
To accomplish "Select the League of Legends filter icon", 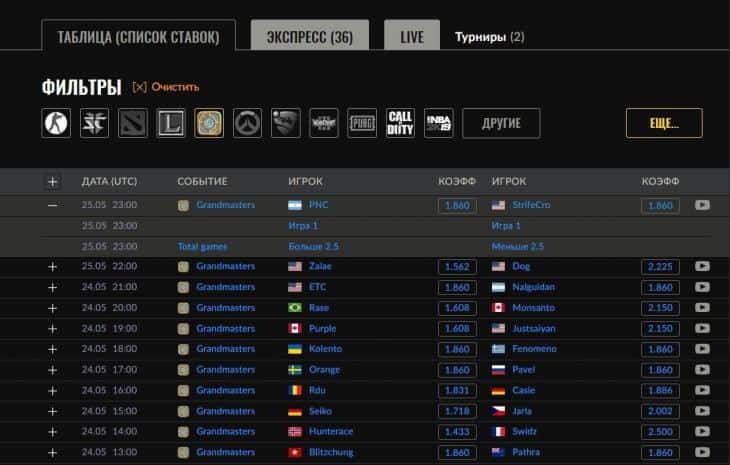I will (171, 123).
